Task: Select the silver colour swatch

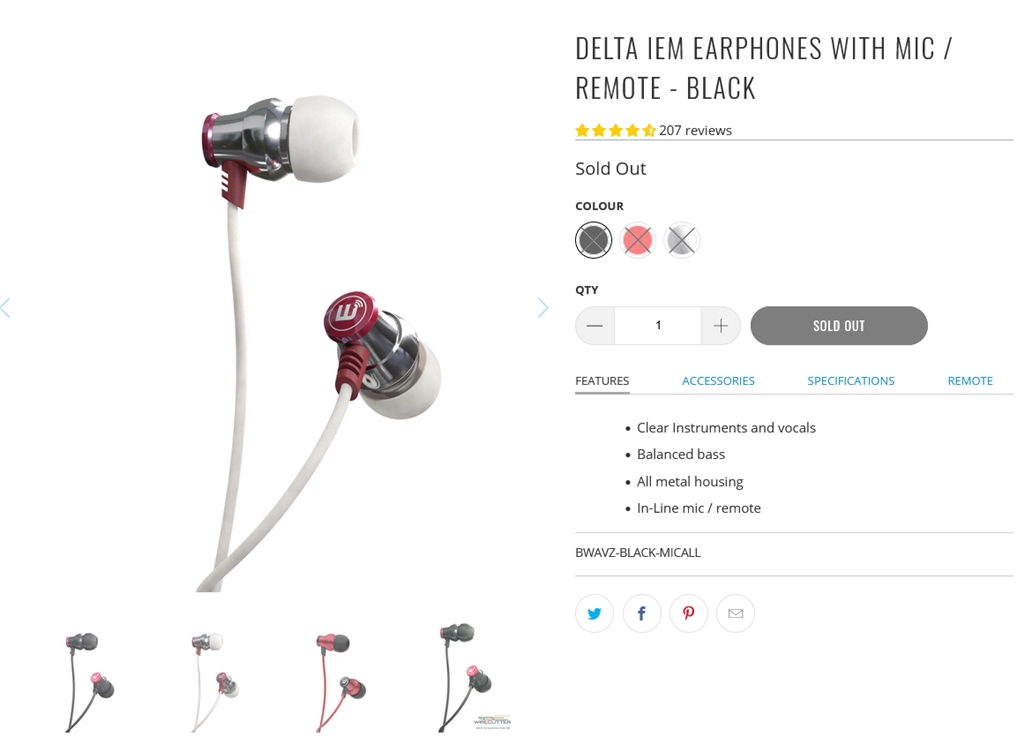Action: click(x=682, y=240)
